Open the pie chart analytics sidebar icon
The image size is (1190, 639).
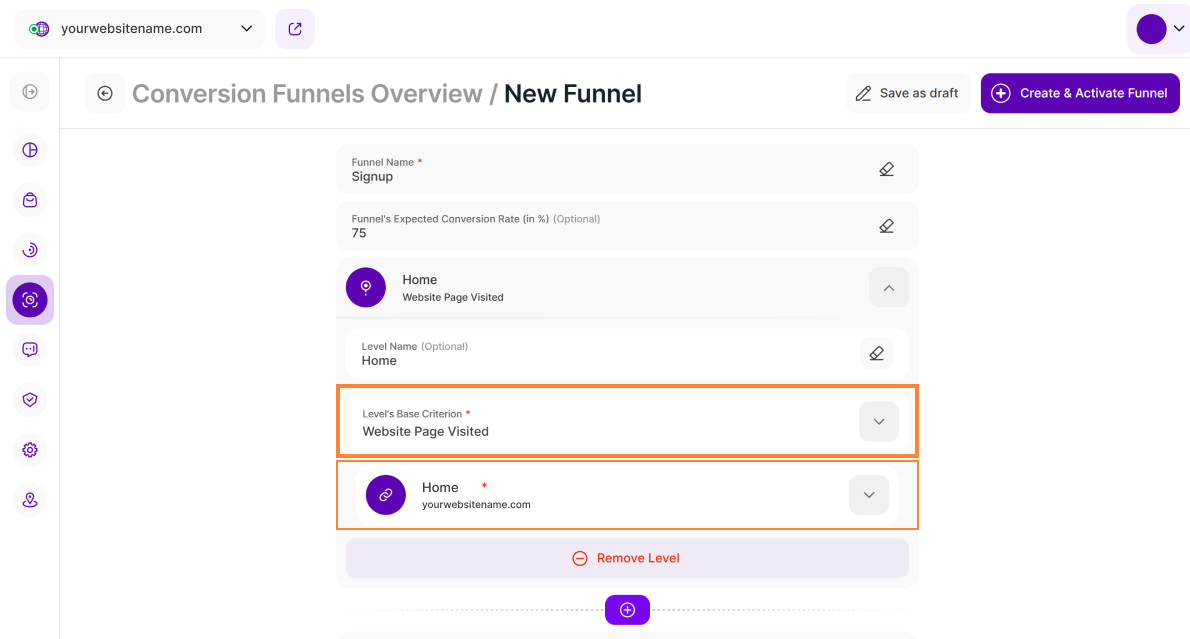[30, 150]
